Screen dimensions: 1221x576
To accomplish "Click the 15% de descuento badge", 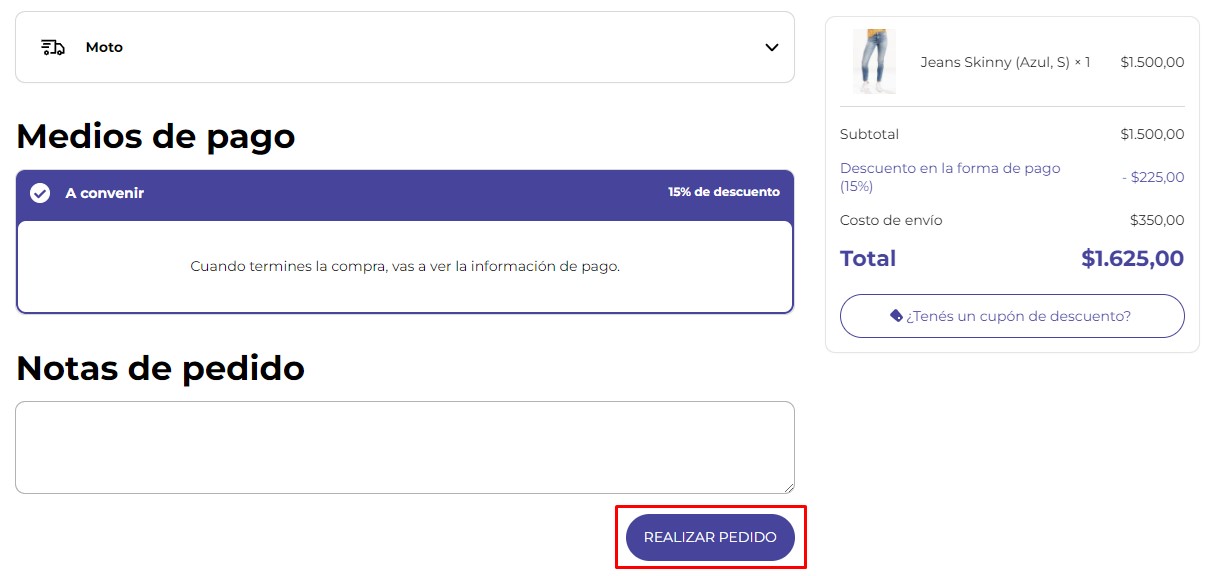I will pyautogui.click(x=724, y=192).
